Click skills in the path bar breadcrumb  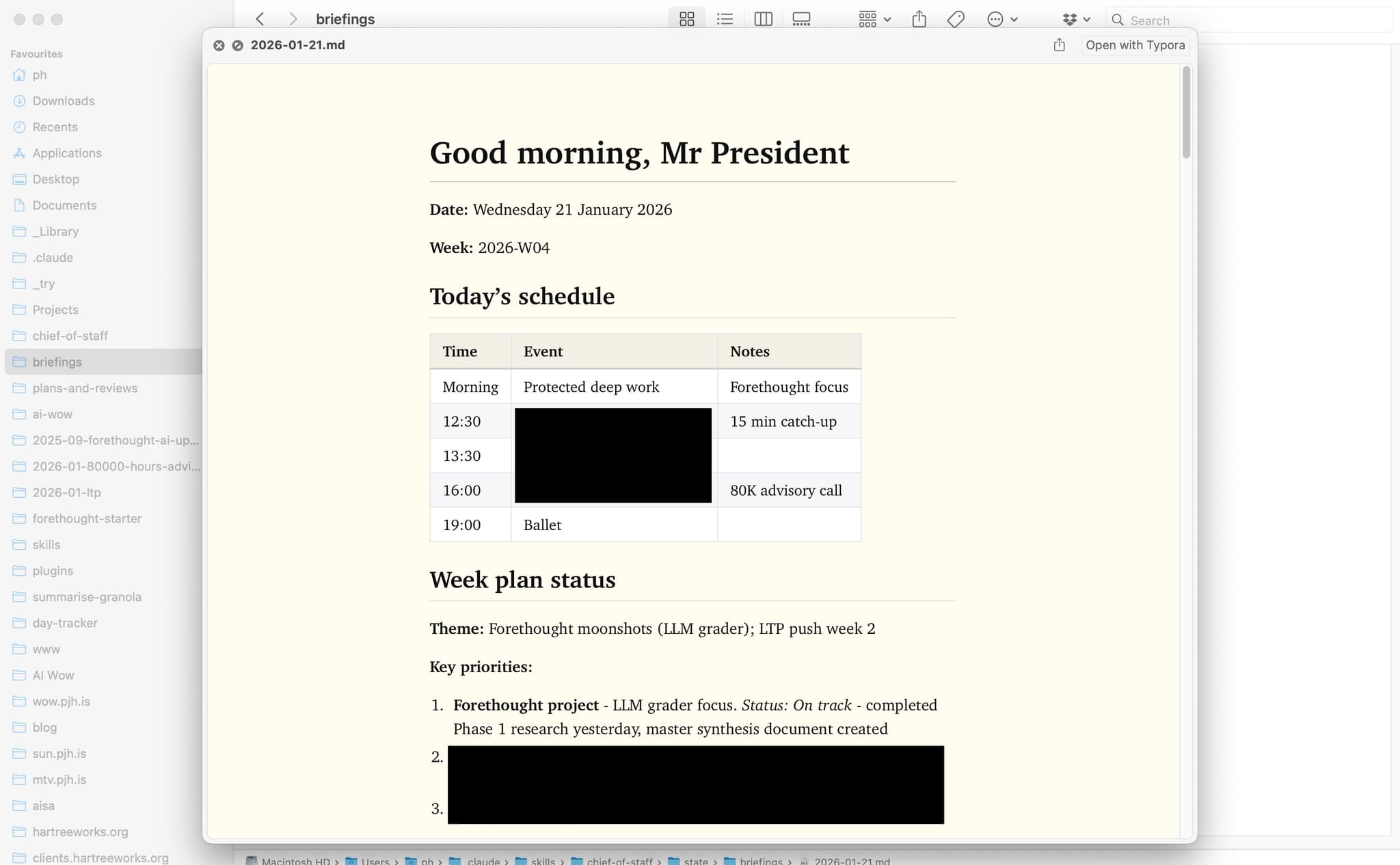[x=543, y=860]
